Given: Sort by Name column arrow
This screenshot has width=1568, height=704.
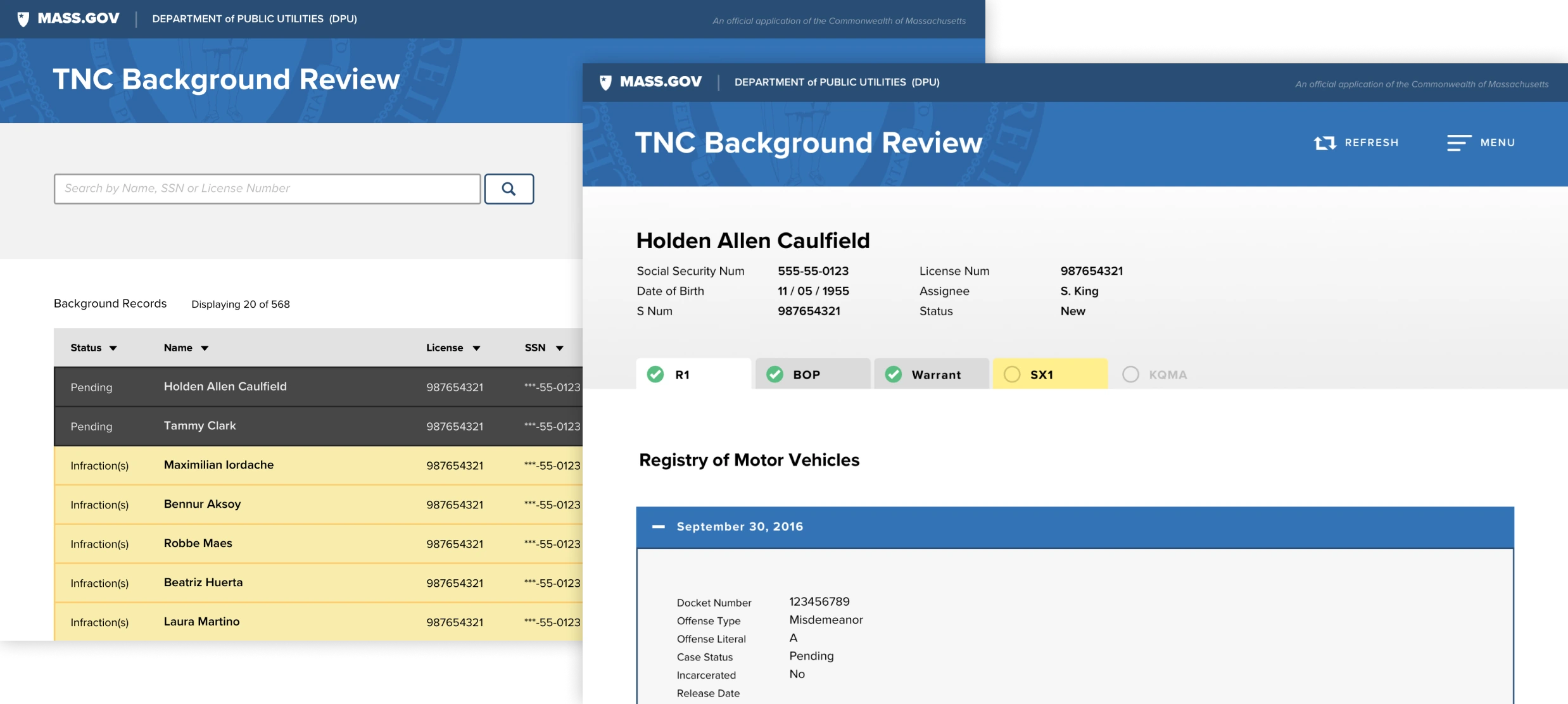Looking at the screenshot, I should point(205,348).
